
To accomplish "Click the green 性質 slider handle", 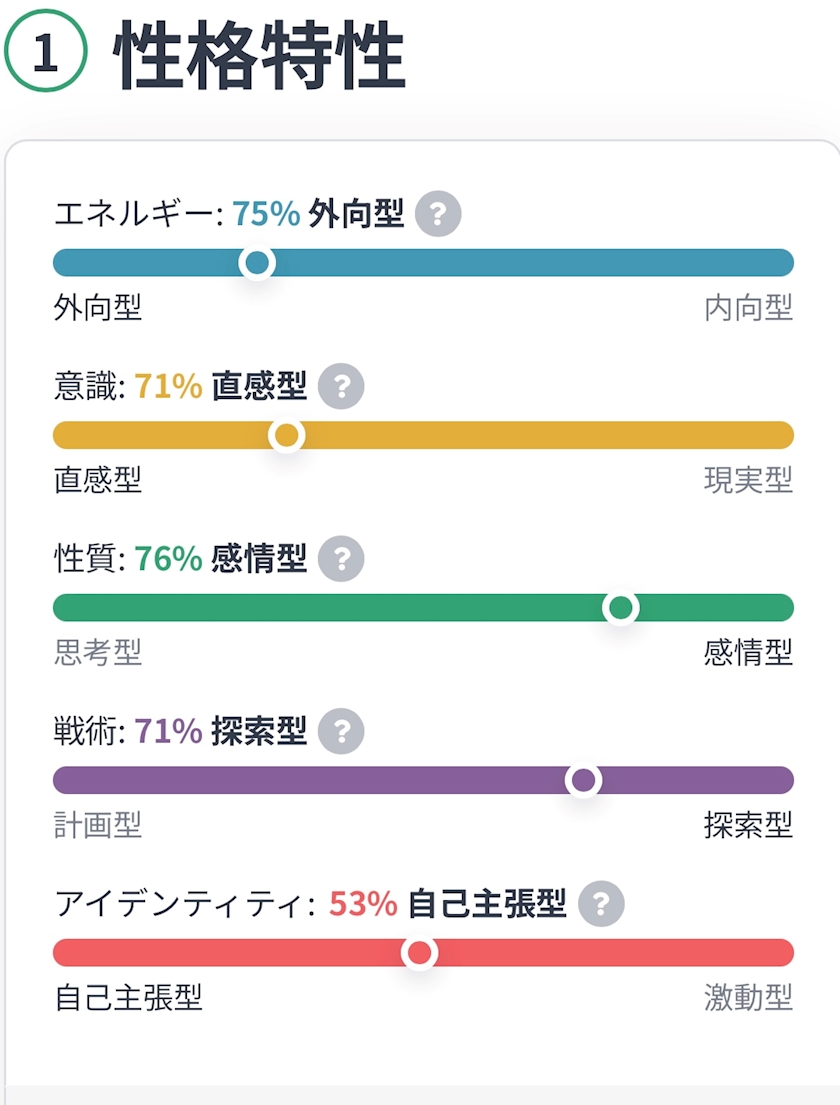I will [621, 607].
